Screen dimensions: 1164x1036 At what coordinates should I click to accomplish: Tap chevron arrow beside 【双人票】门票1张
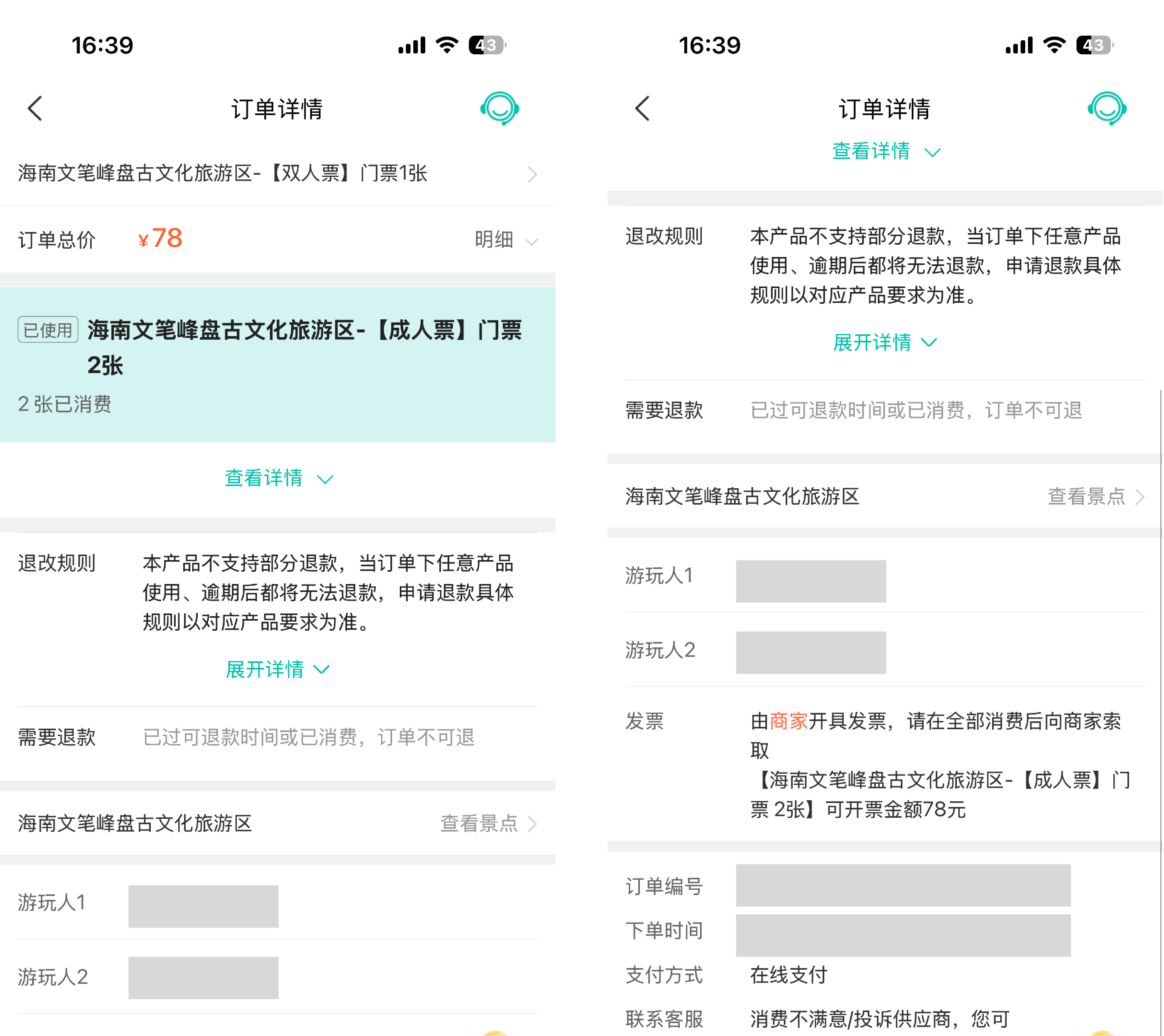coord(532,174)
